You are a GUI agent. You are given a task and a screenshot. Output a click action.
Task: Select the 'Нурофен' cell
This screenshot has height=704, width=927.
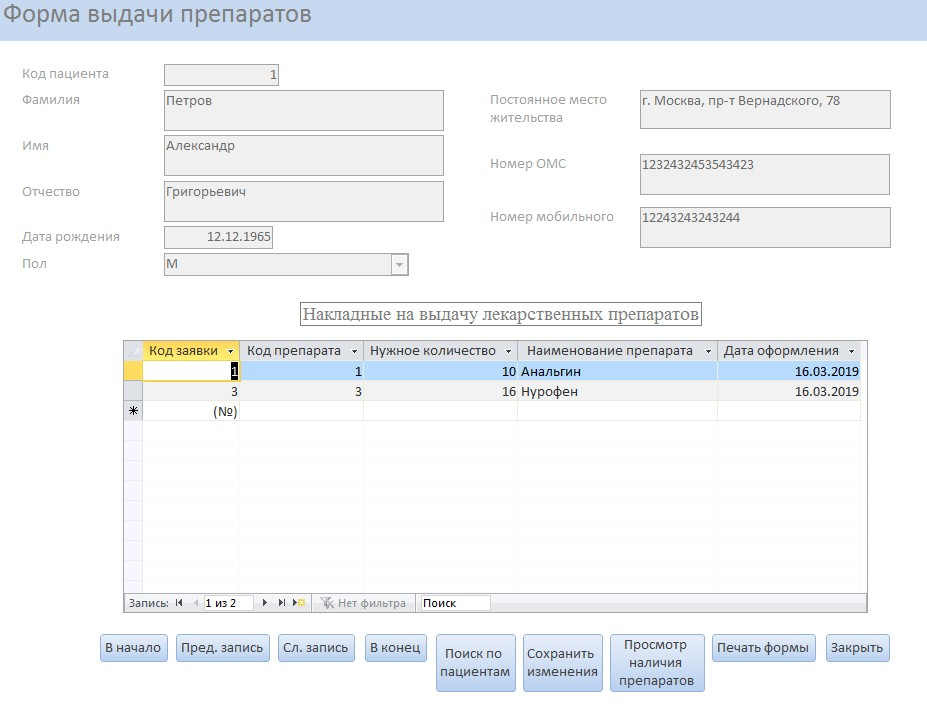click(617, 391)
